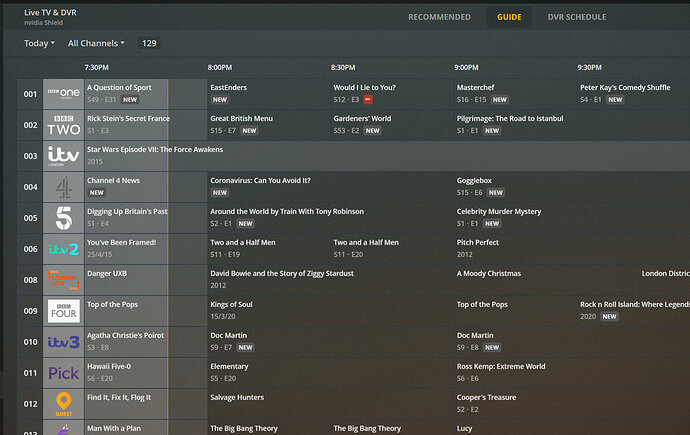Open Rock n Roll Island programme
The width and height of the screenshot is (690, 435).
tap(634, 311)
